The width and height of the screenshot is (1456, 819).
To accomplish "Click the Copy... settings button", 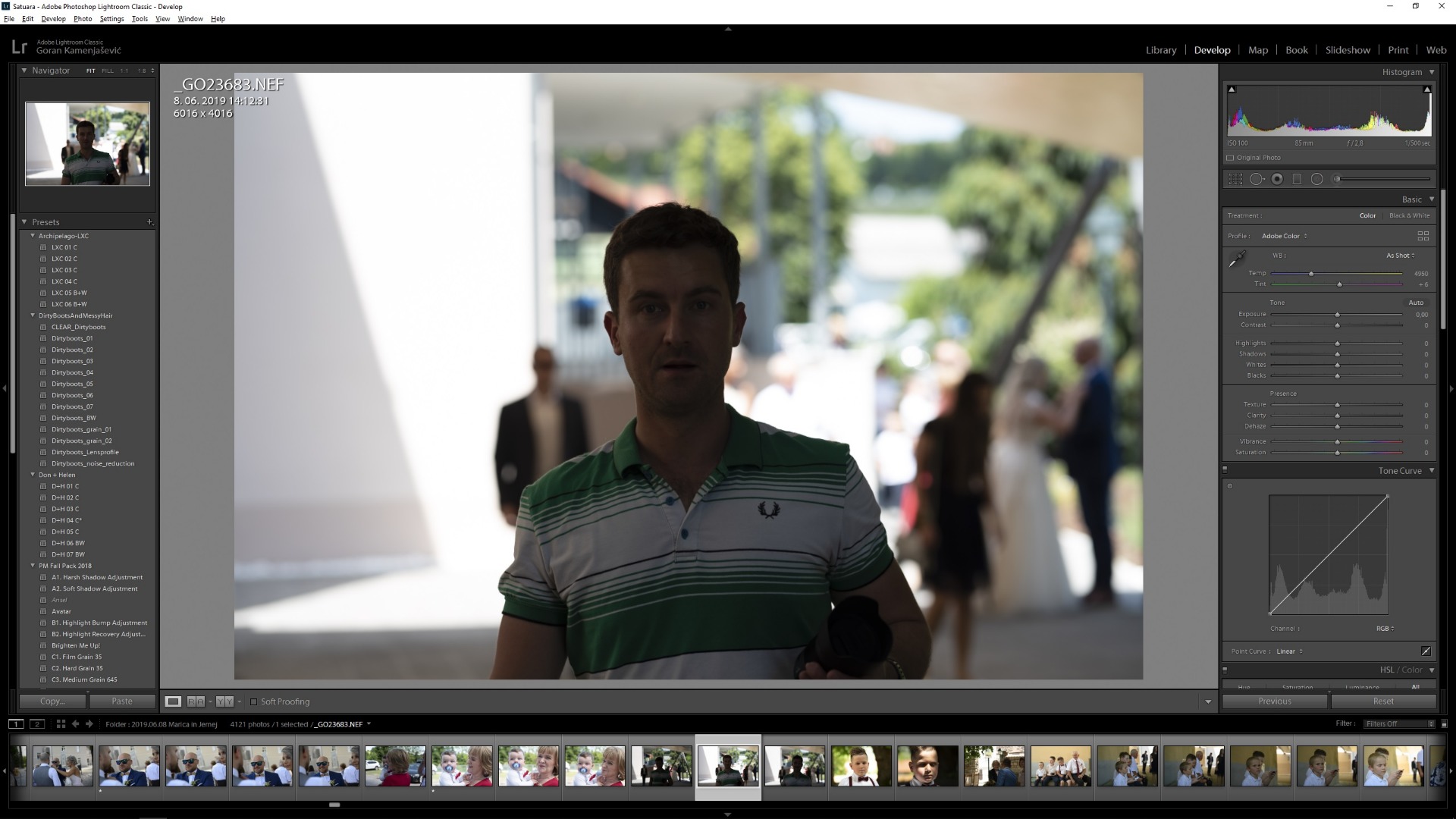I will (x=52, y=701).
